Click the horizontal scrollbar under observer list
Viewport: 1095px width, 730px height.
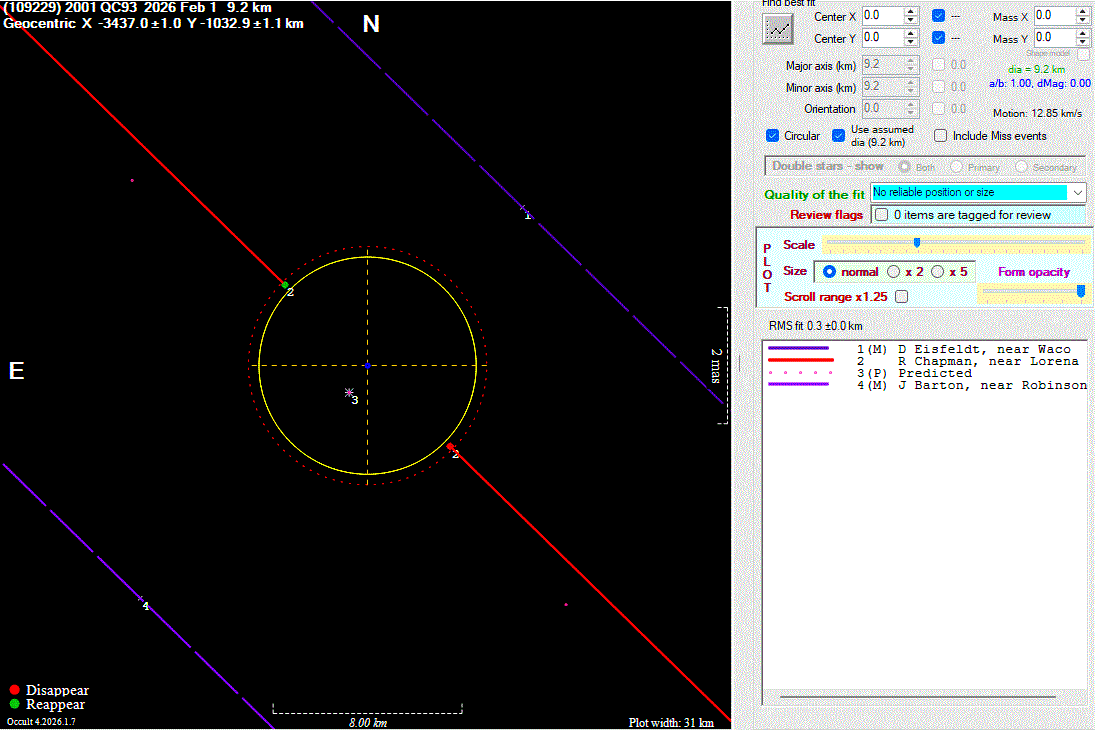tap(917, 697)
